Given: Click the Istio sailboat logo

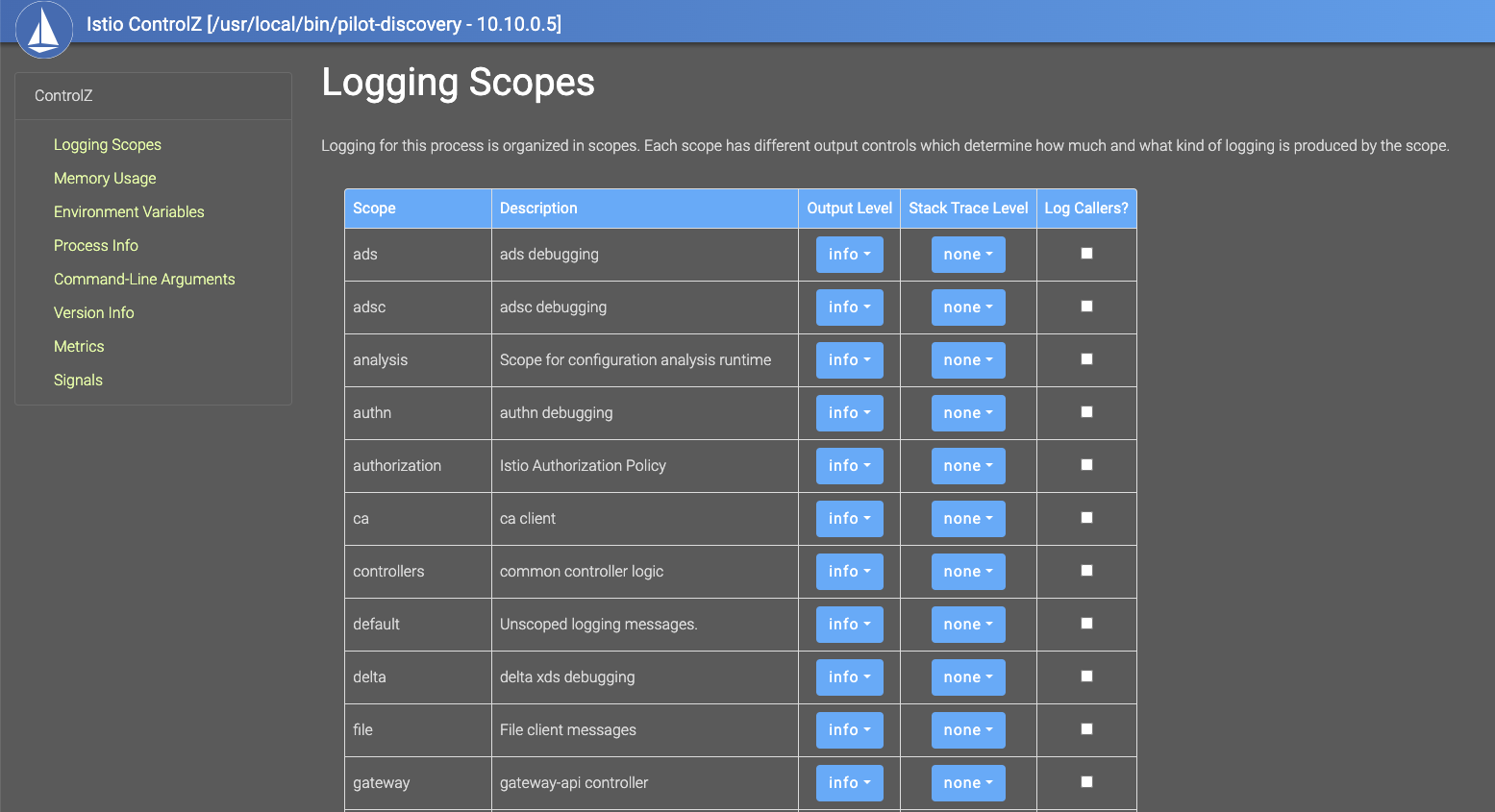Looking at the screenshot, I should (x=44, y=30).
